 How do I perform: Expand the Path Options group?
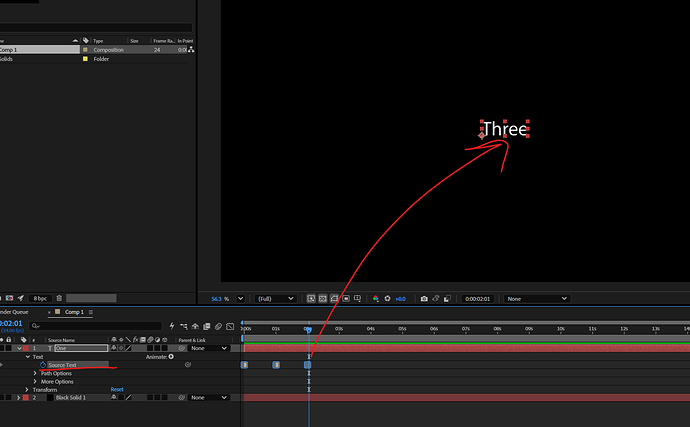[x=35, y=373]
